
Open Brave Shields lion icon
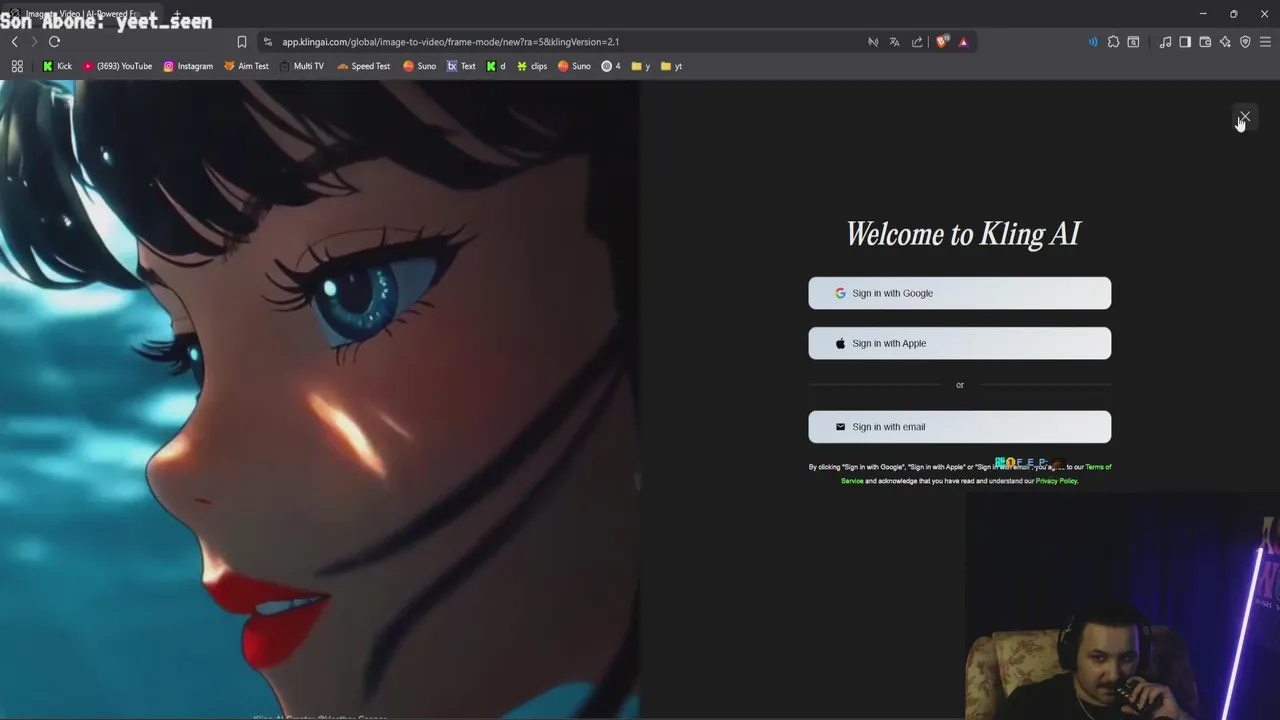[941, 42]
